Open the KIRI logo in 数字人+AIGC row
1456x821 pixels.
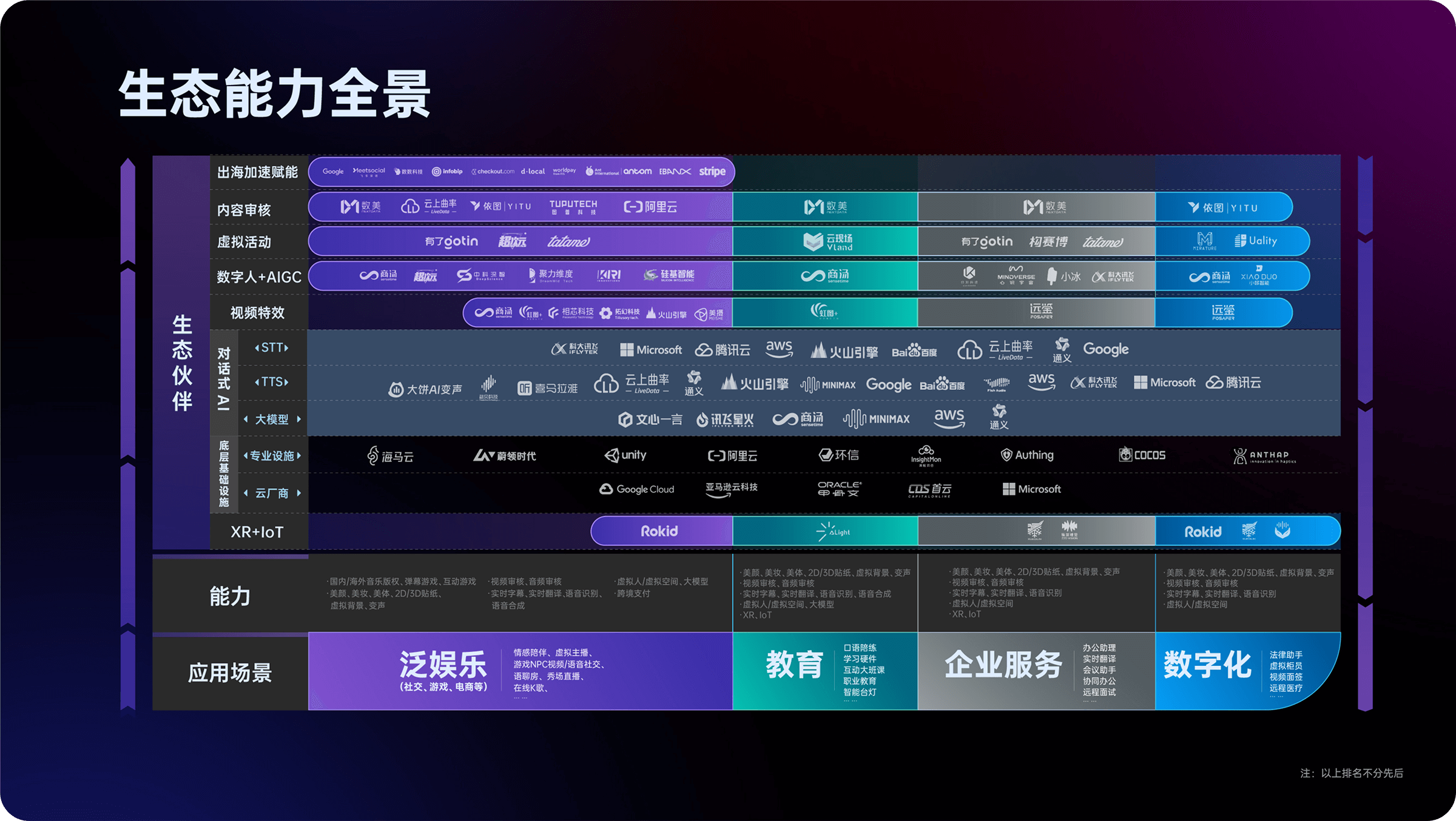pyautogui.click(x=609, y=275)
